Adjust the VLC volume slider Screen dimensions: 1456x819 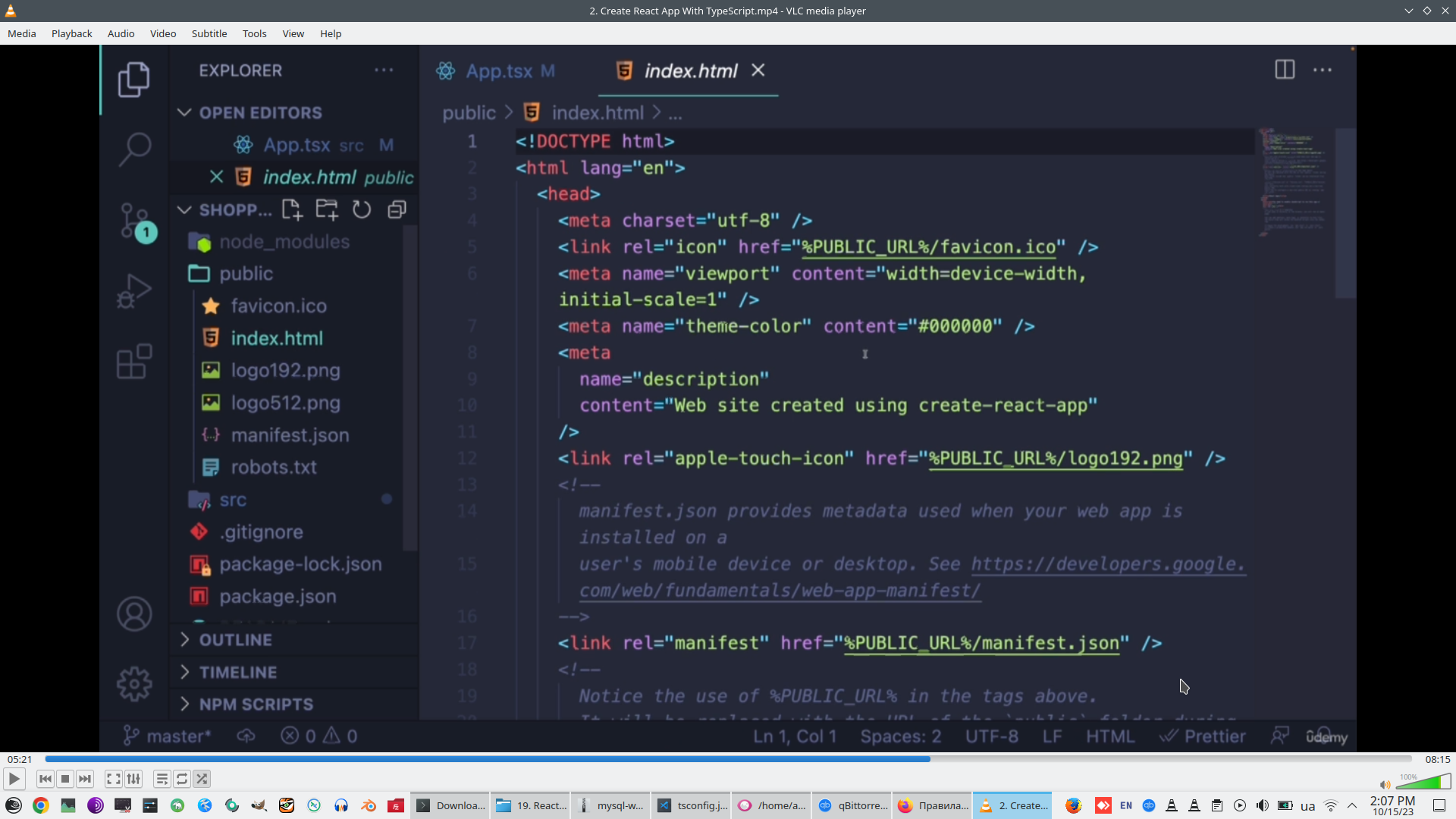point(1423,783)
